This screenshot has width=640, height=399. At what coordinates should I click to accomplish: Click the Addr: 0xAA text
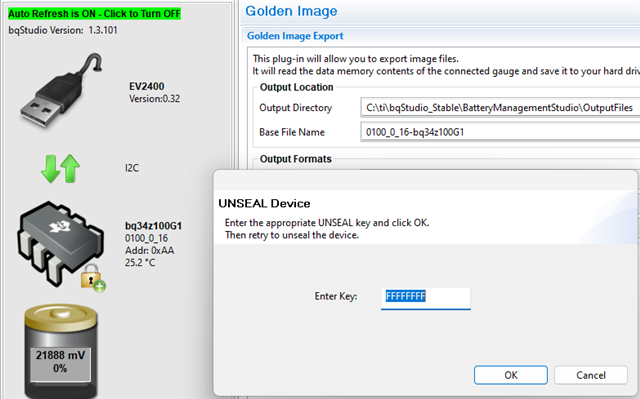pyautogui.click(x=149, y=250)
